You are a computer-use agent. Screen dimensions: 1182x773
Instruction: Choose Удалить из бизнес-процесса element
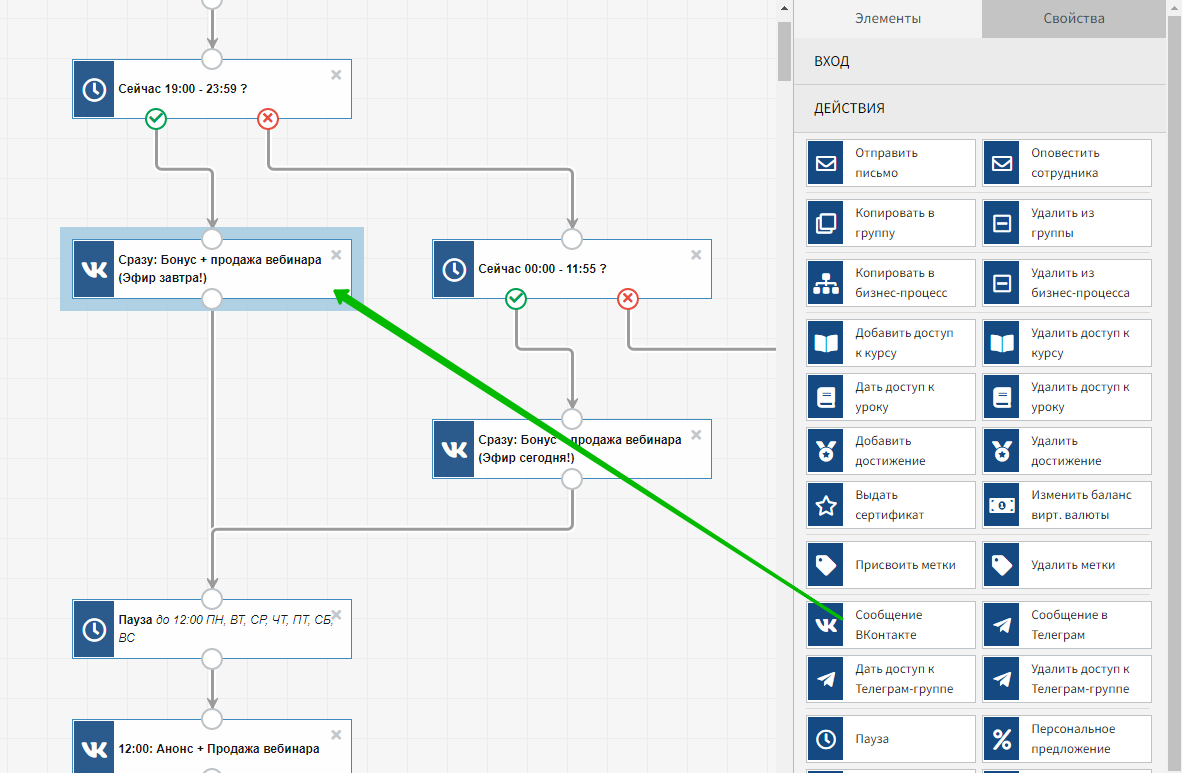(x=1067, y=284)
